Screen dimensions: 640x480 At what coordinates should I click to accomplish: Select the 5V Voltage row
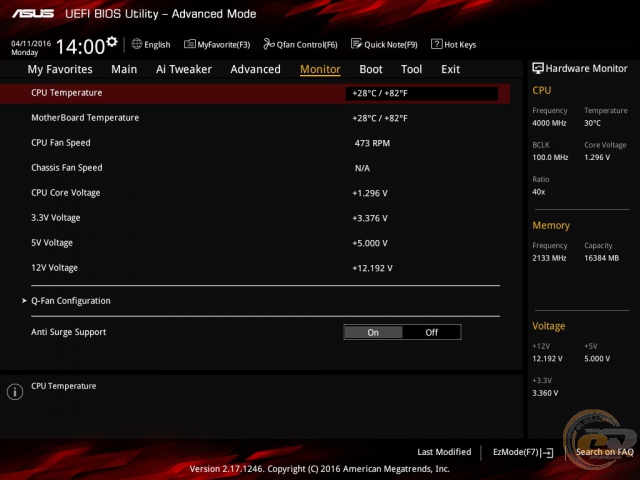pos(255,243)
